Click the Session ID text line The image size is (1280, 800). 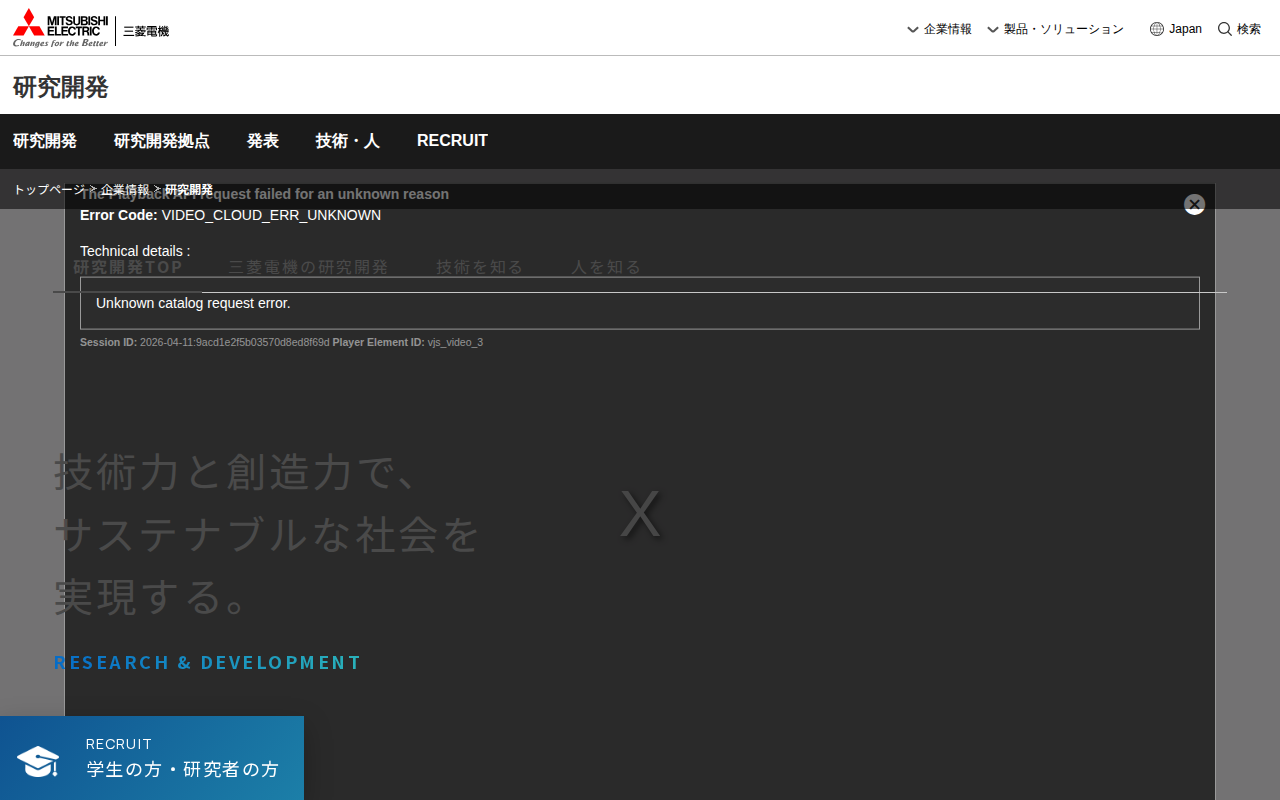[281, 342]
